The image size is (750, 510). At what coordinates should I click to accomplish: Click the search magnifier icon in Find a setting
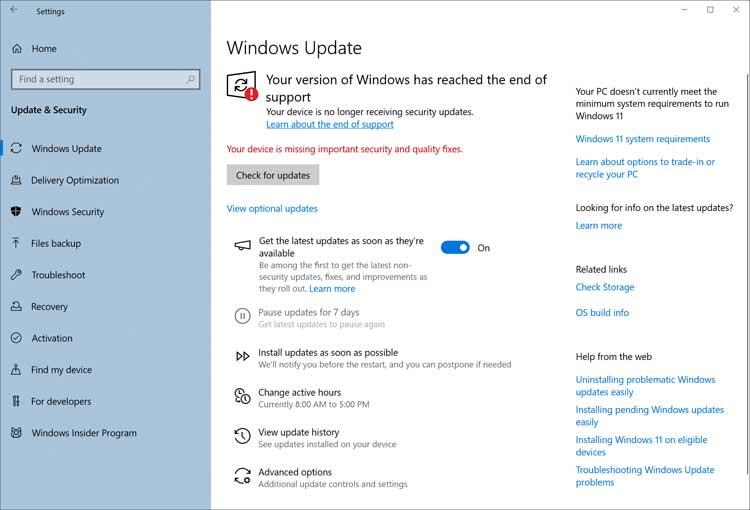(x=190, y=79)
